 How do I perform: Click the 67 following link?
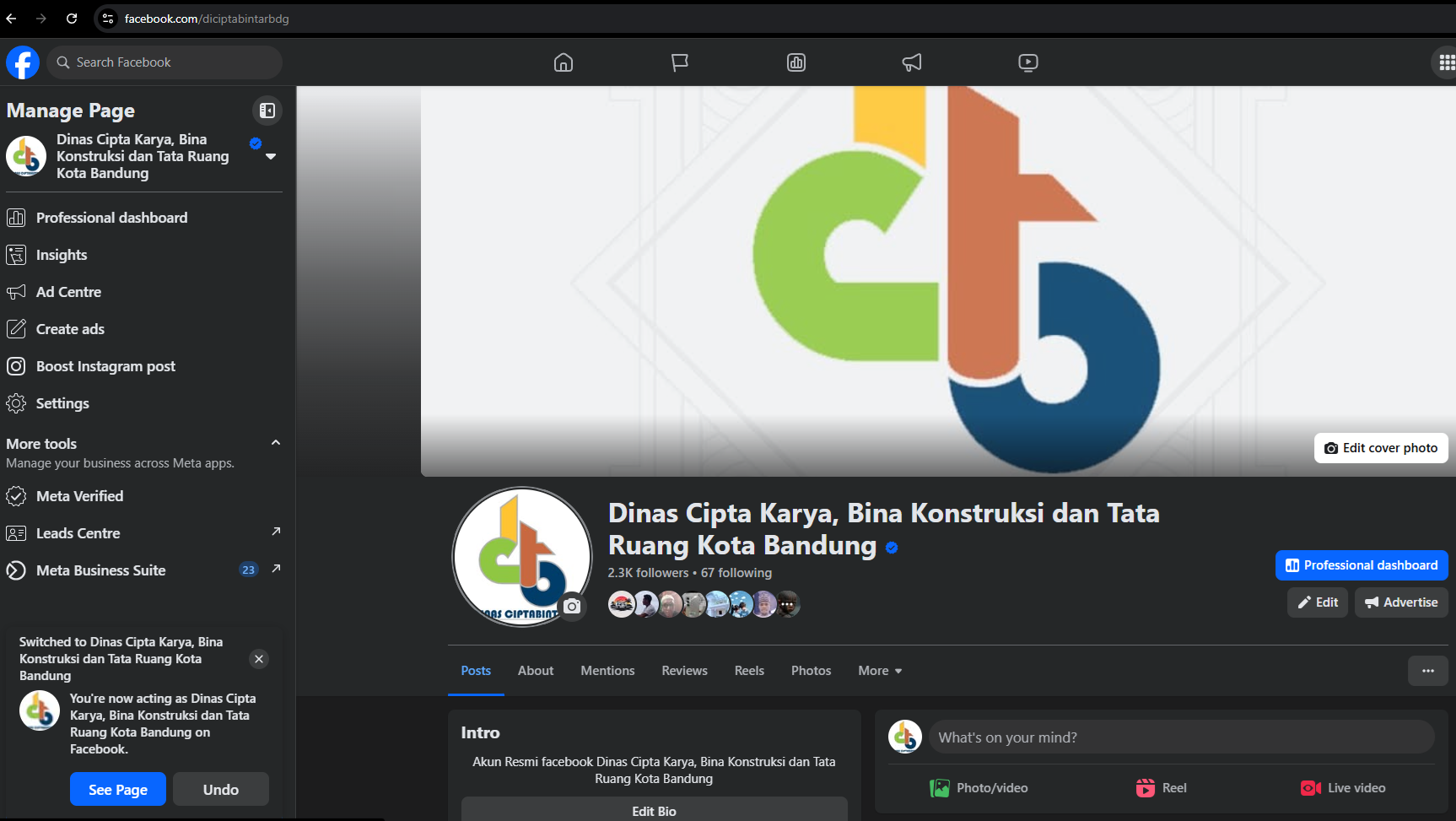tap(736, 572)
